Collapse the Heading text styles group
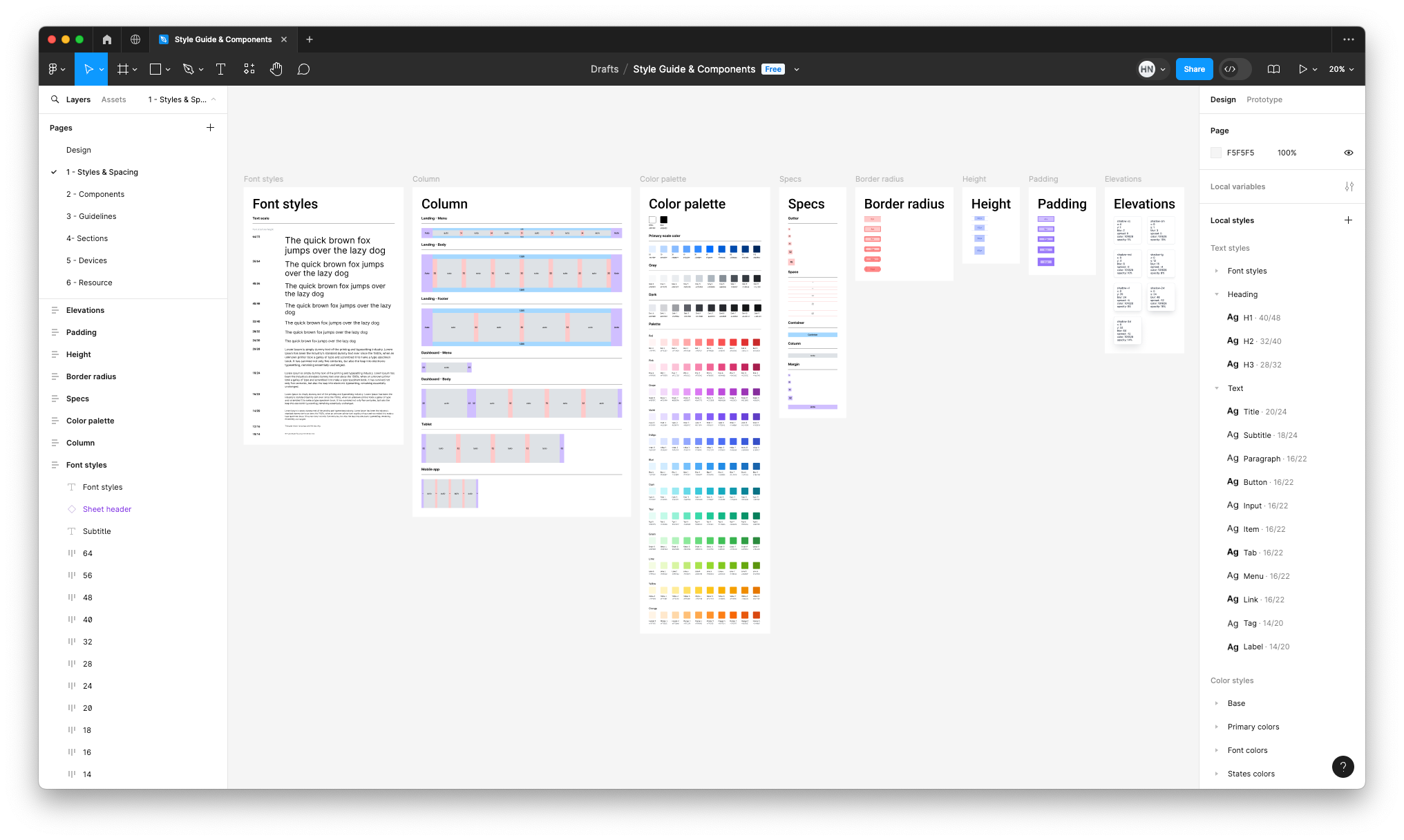The width and height of the screenshot is (1404, 840). (1217, 294)
